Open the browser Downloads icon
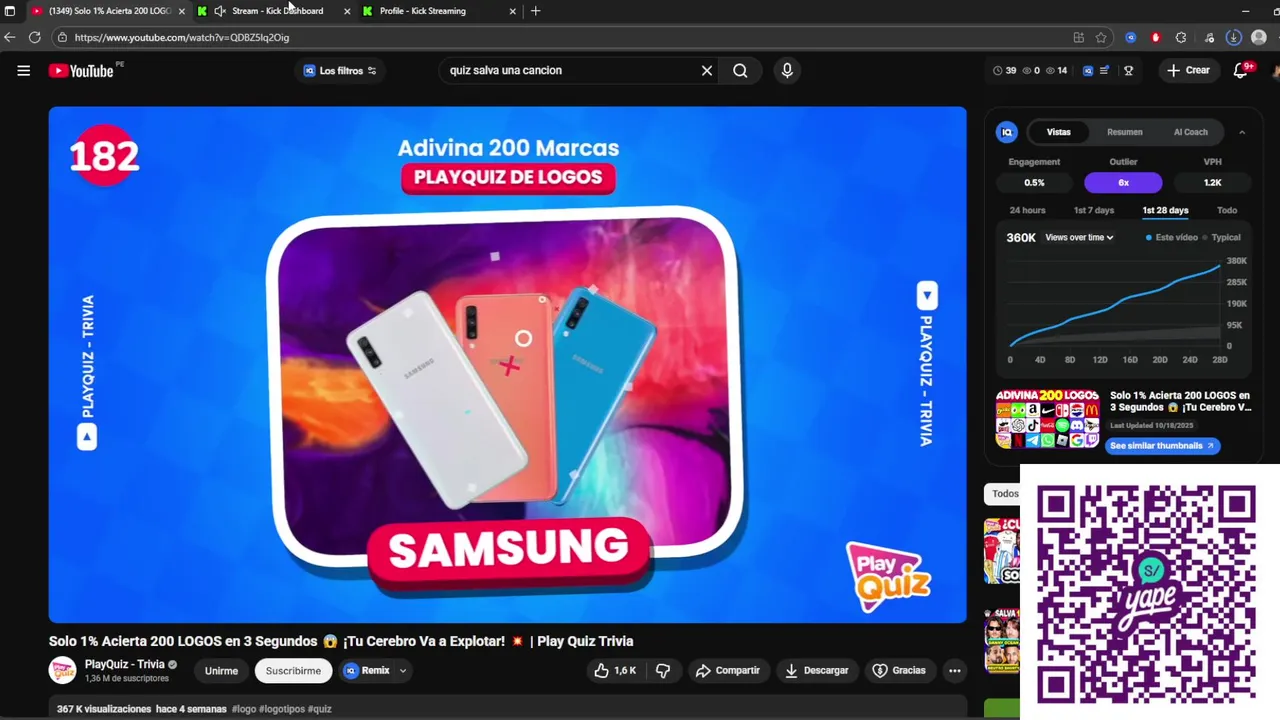The width and height of the screenshot is (1280, 720). (x=1233, y=38)
